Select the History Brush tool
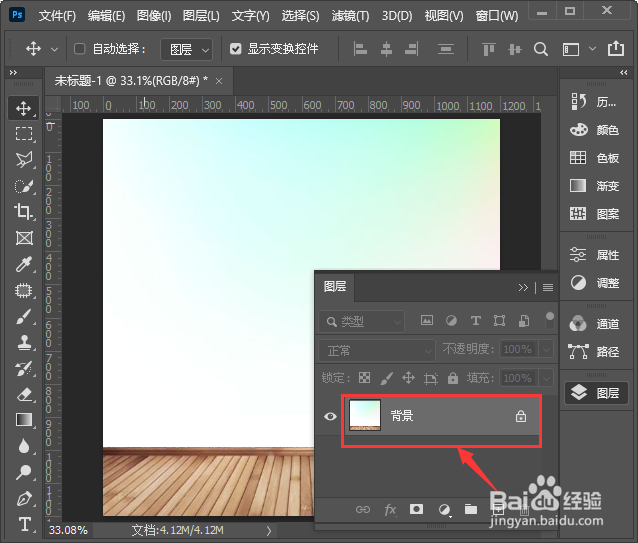638x543 pixels. click(24, 369)
